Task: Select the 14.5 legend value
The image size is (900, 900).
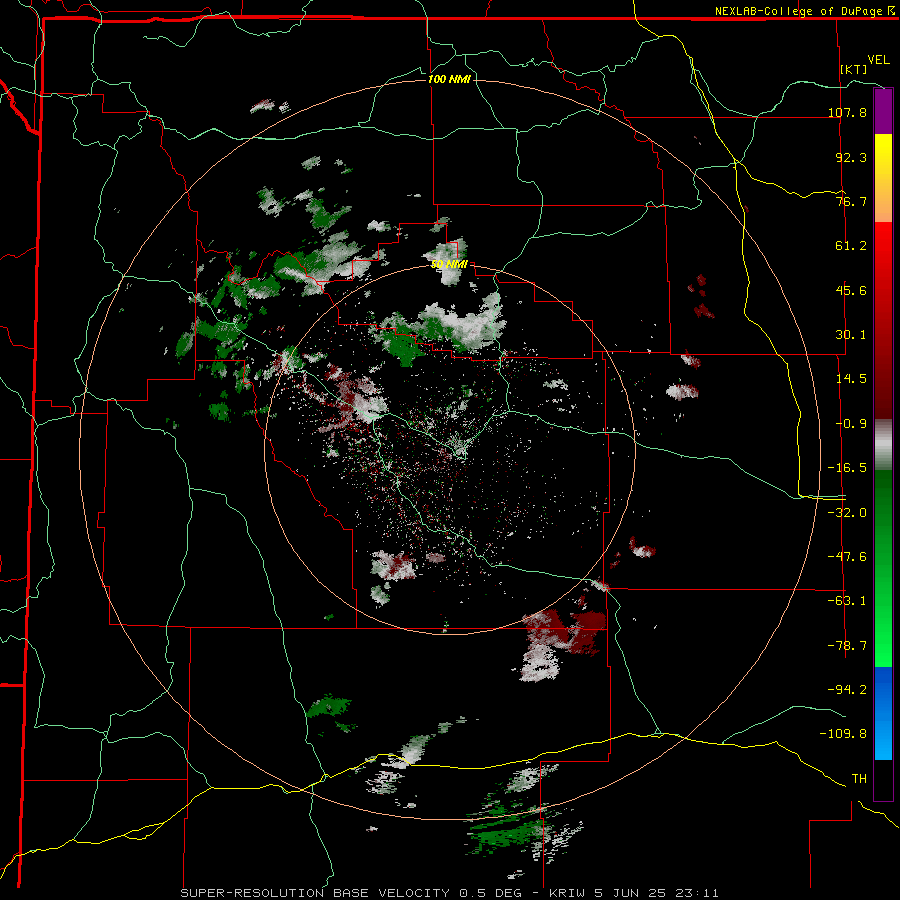Action: point(851,379)
